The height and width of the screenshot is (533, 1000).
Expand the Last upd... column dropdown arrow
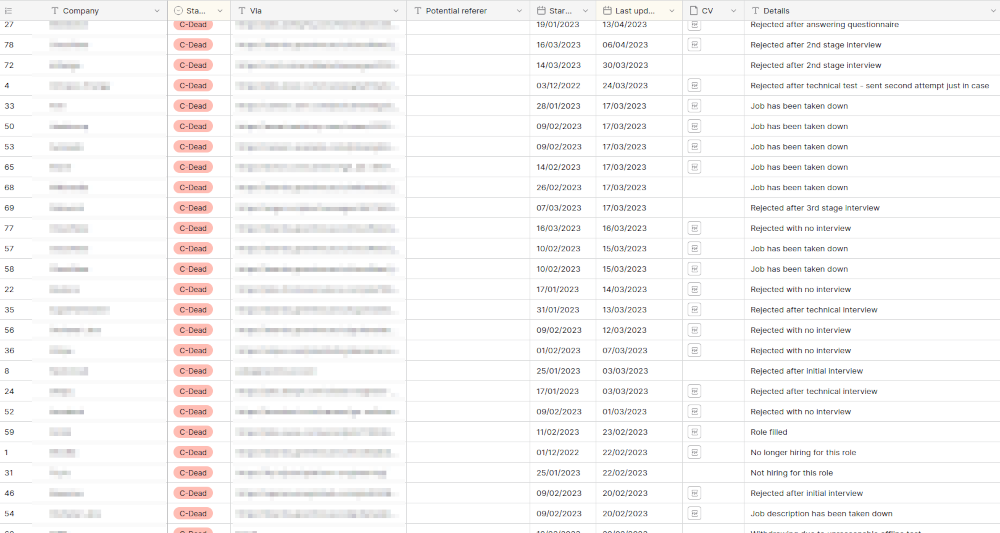[672, 11]
